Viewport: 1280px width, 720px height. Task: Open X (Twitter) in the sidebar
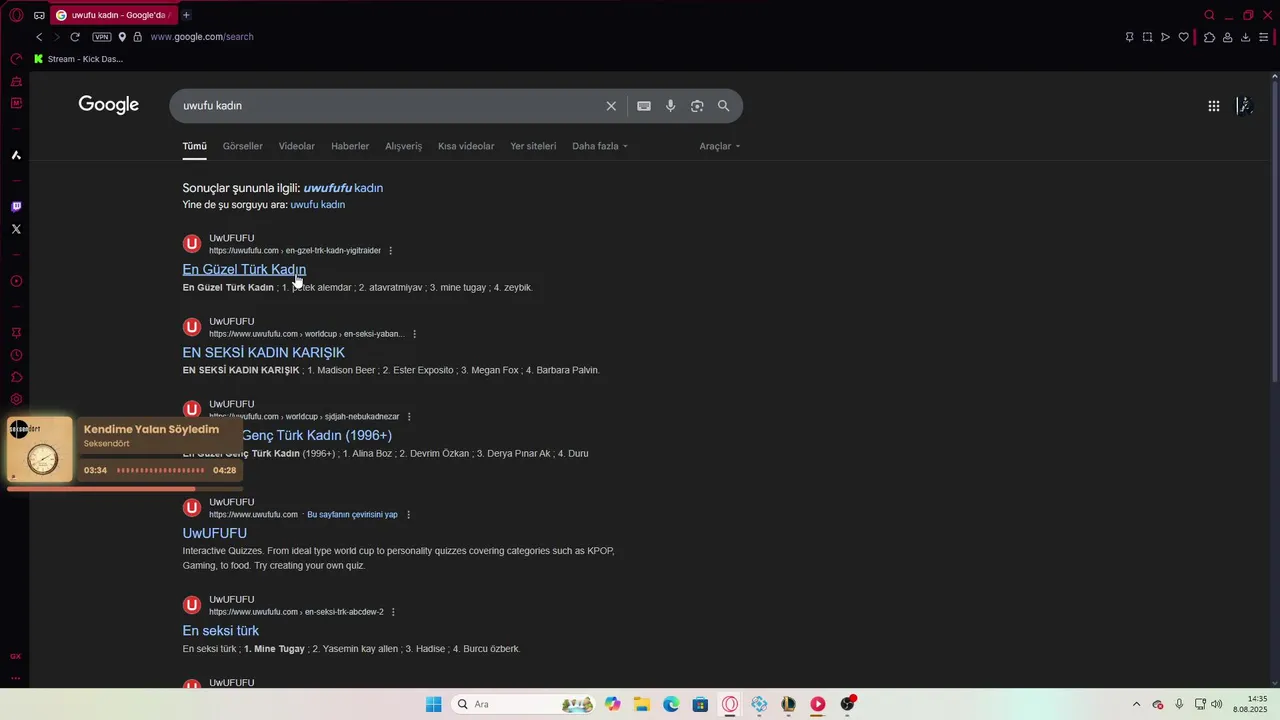[16, 229]
